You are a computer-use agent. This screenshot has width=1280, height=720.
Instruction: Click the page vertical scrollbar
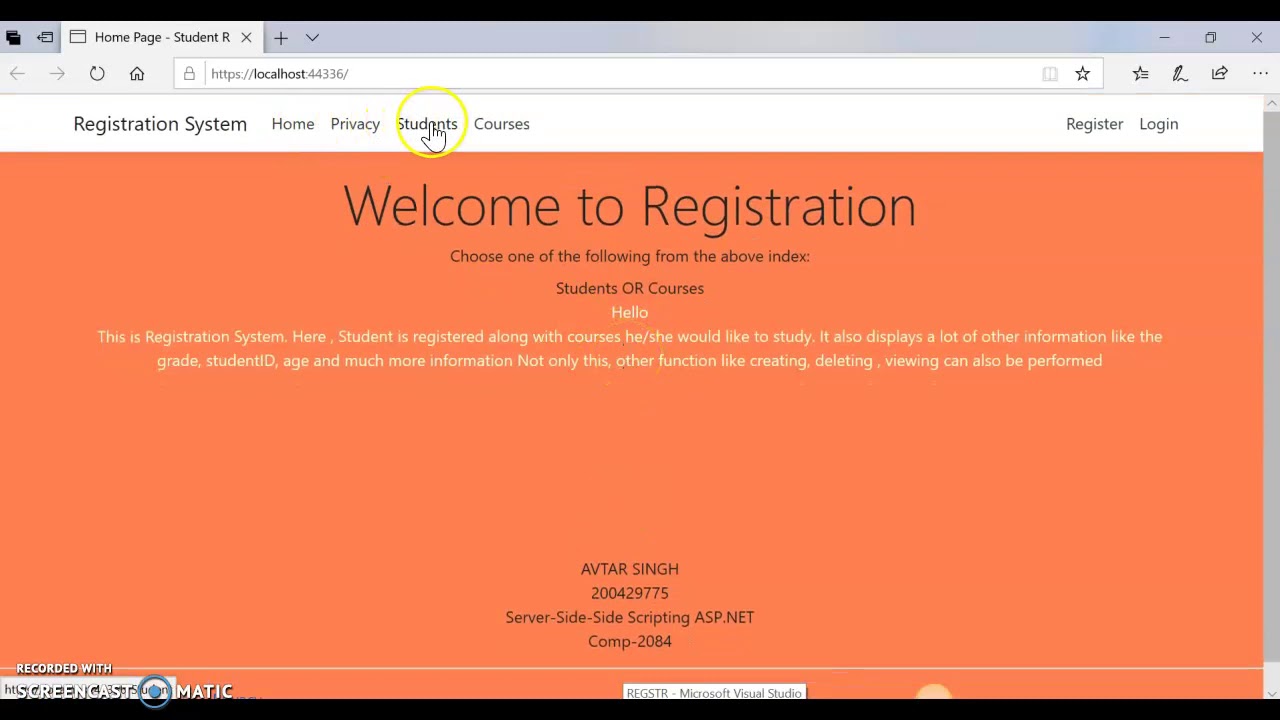[1272, 395]
